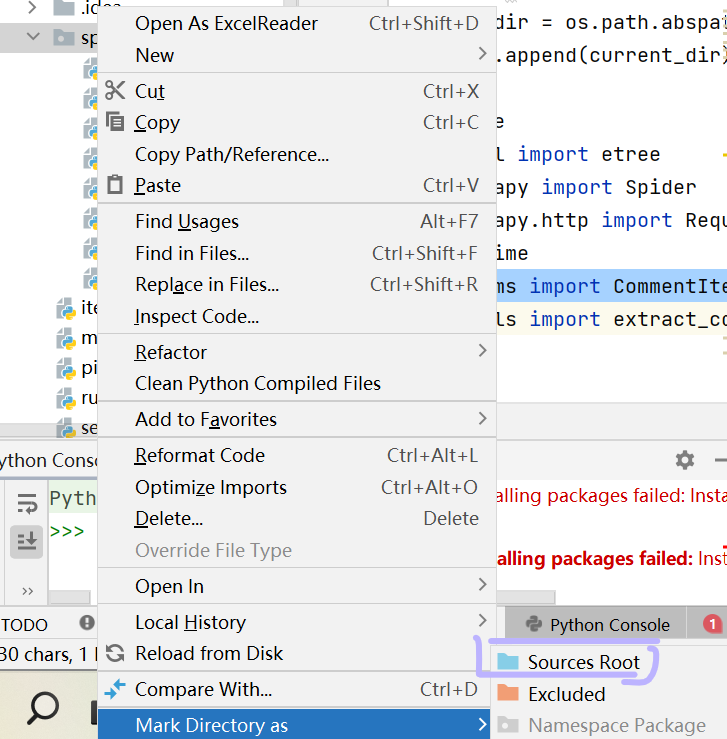
Task: Choose Open As ExcelReader
Action: [297, 23]
